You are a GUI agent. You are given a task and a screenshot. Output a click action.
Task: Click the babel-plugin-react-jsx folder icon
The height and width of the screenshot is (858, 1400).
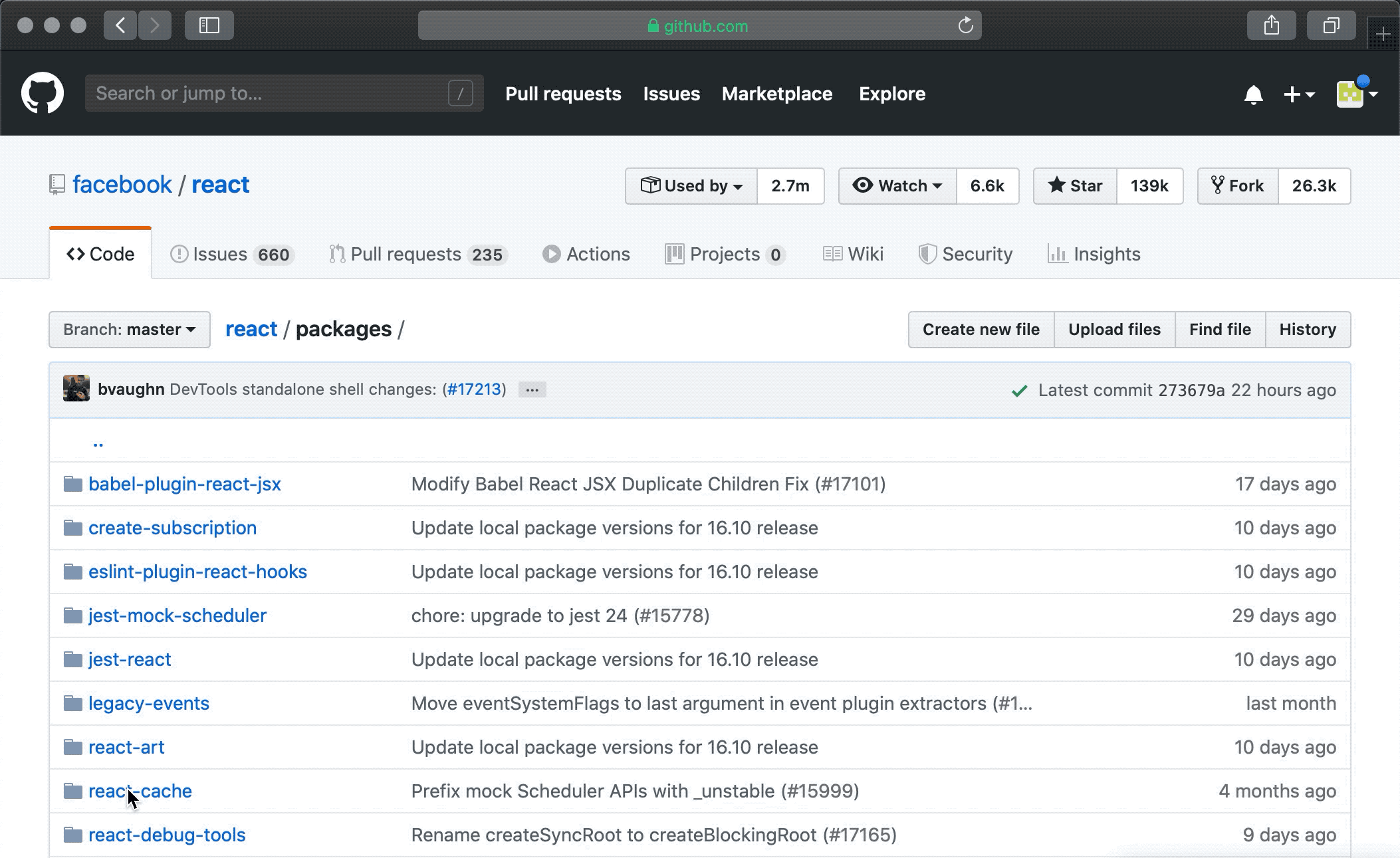[x=73, y=484]
